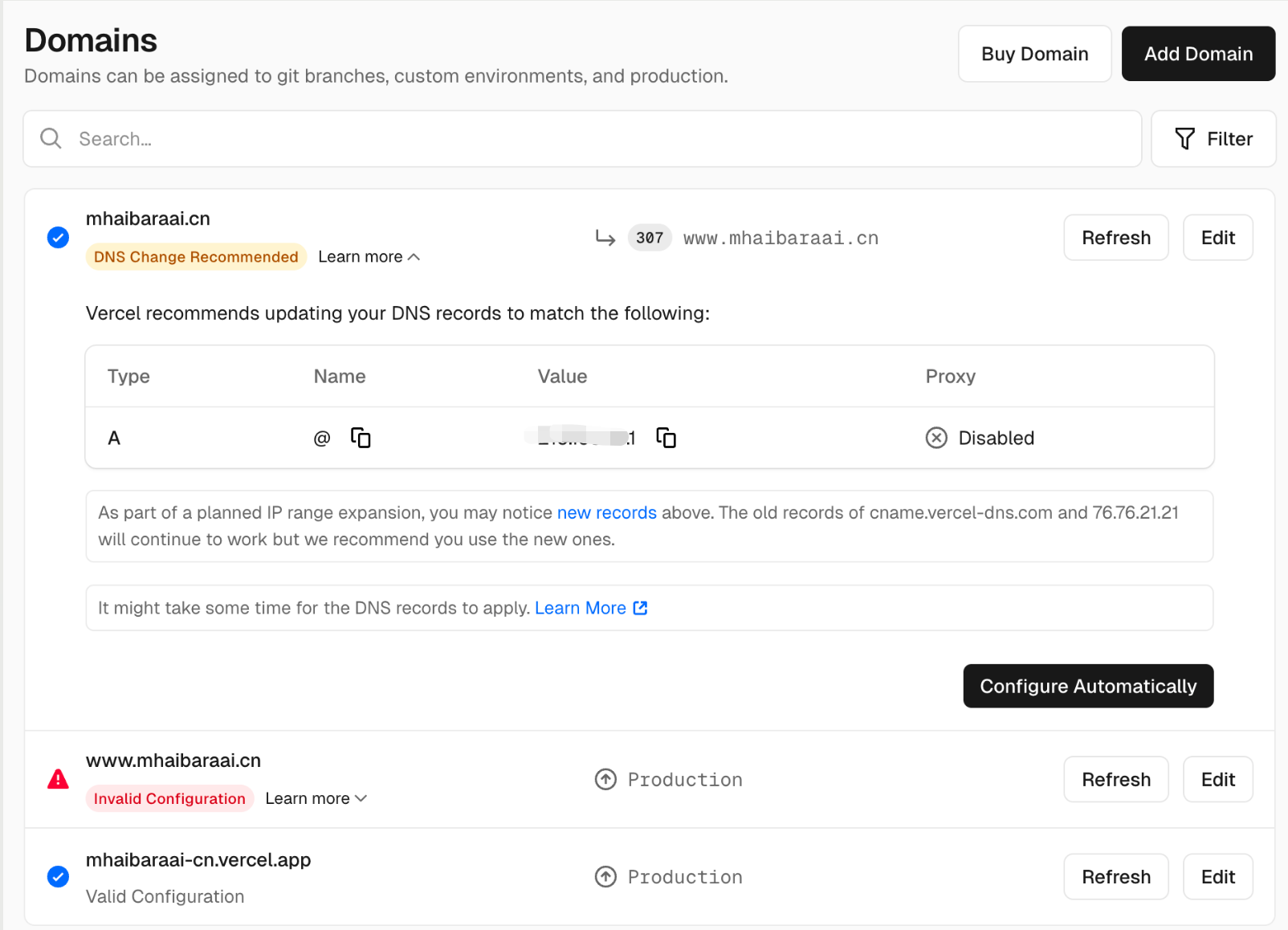Collapse Learn more under mhaibaraai.cn
This screenshot has width=1288, height=930.
369,257
